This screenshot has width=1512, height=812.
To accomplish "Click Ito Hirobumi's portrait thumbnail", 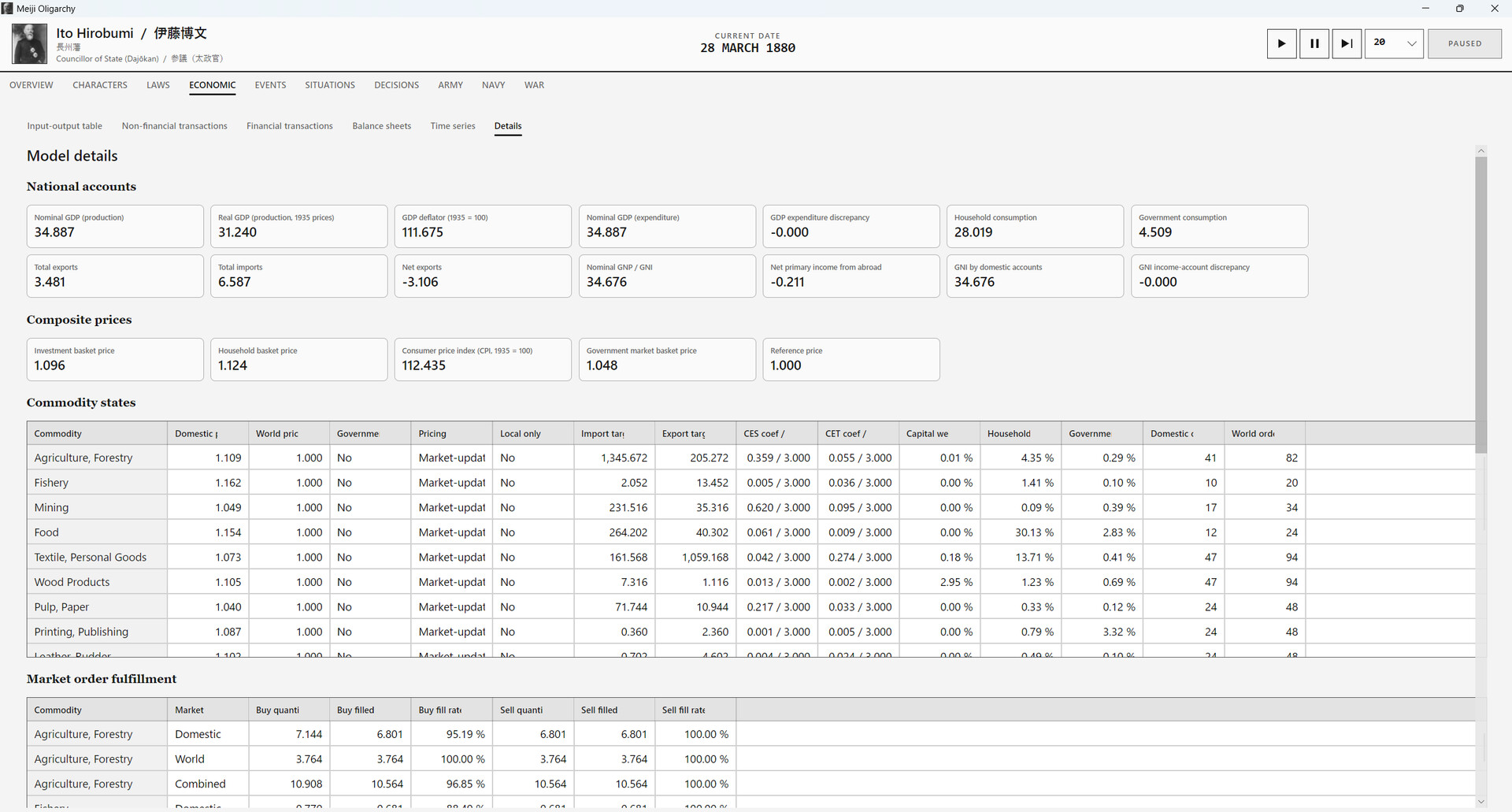I will click(x=29, y=43).
